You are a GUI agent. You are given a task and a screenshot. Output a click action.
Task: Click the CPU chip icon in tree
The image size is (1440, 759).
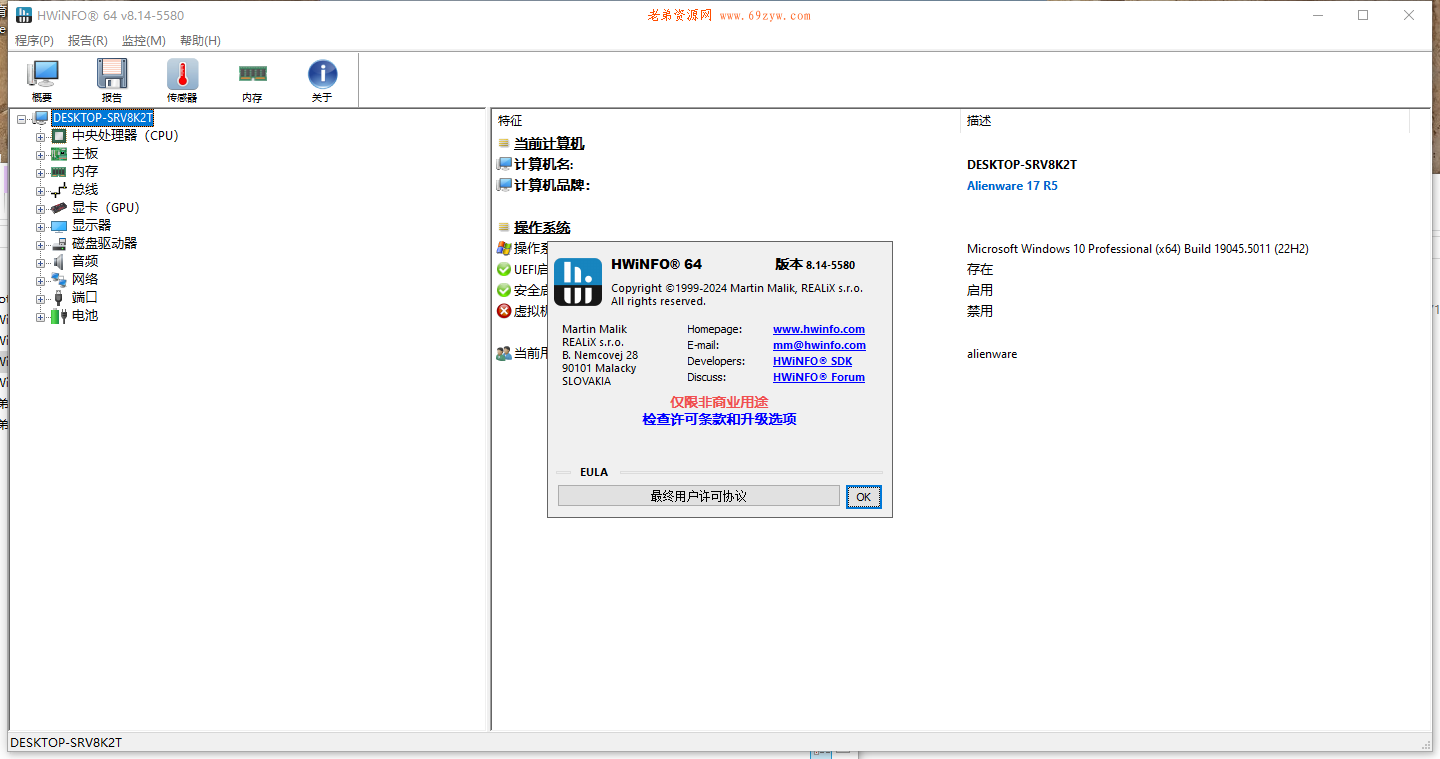[59, 136]
